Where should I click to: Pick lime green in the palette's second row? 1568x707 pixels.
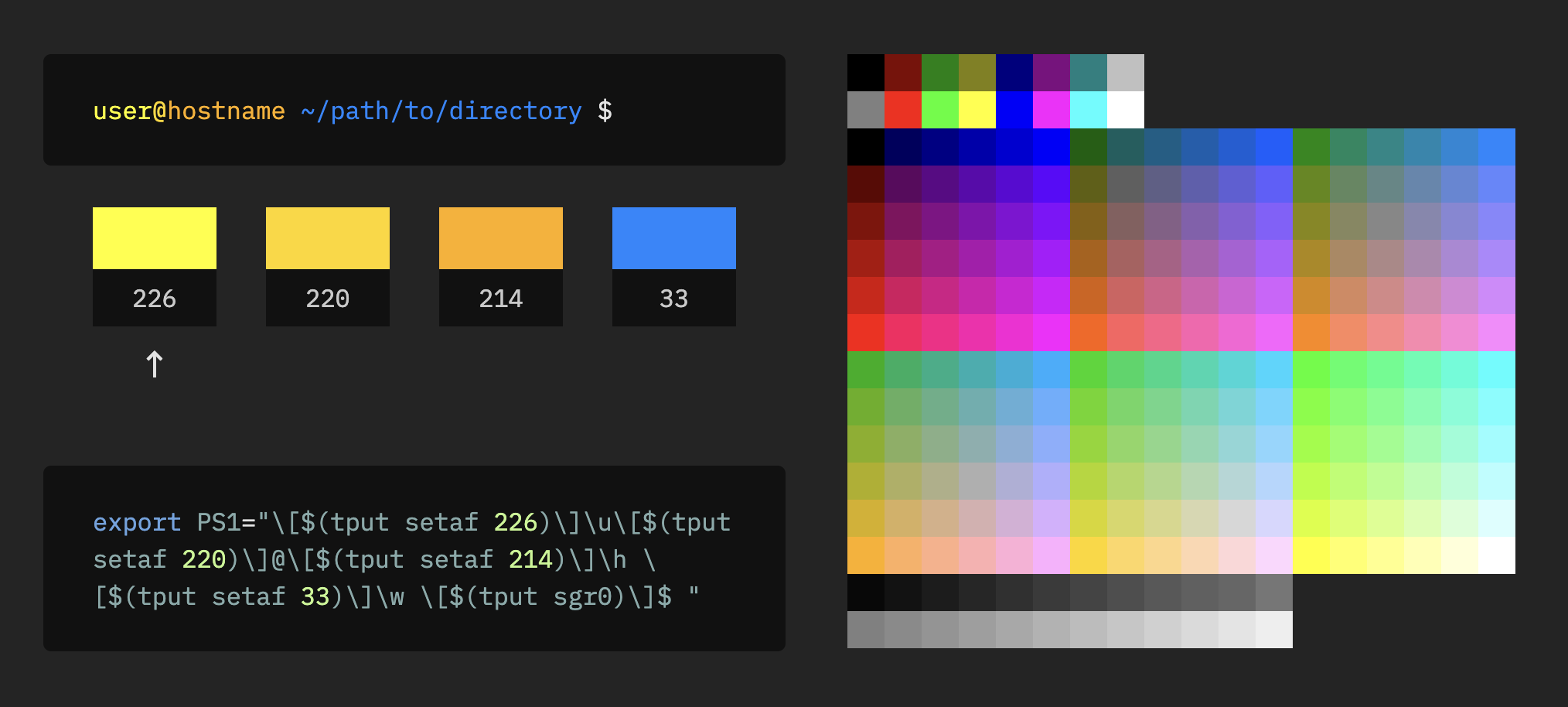tap(940, 110)
